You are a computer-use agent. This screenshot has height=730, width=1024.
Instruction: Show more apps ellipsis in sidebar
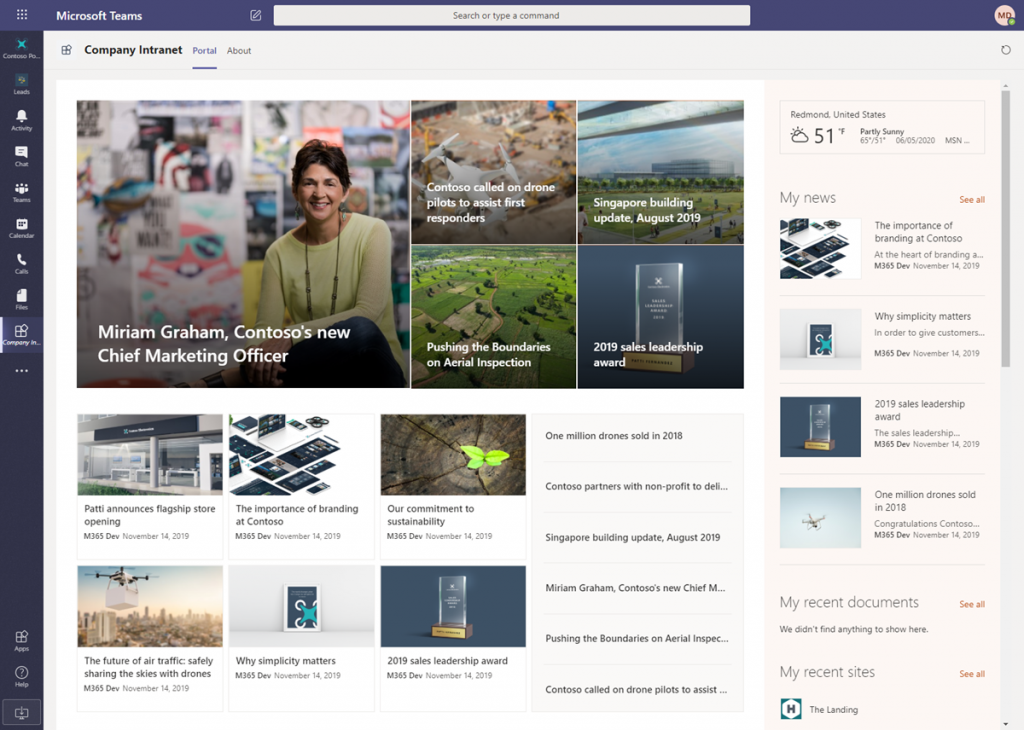tap(22, 370)
